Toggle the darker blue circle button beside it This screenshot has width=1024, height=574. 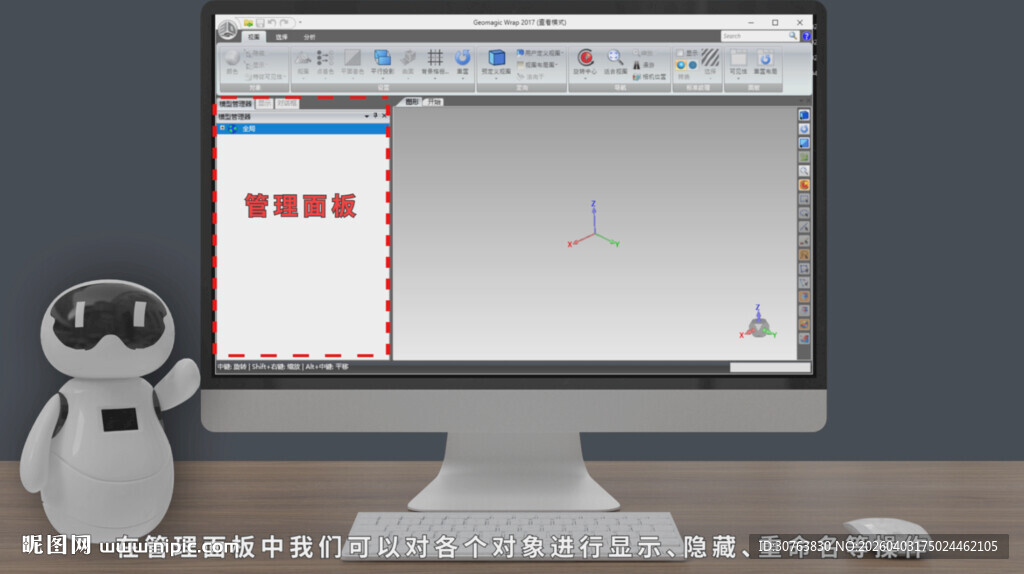pyautogui.click(x=692, y=65)
